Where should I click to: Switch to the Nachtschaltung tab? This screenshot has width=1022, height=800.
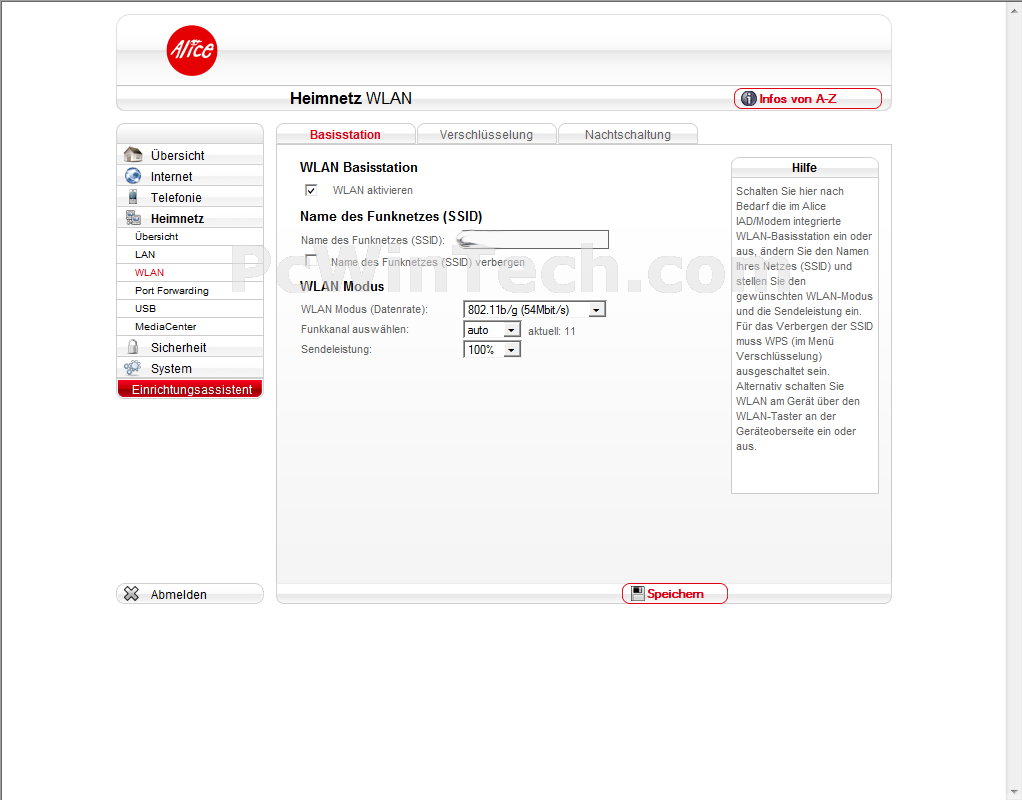click(x=627, y=134)
